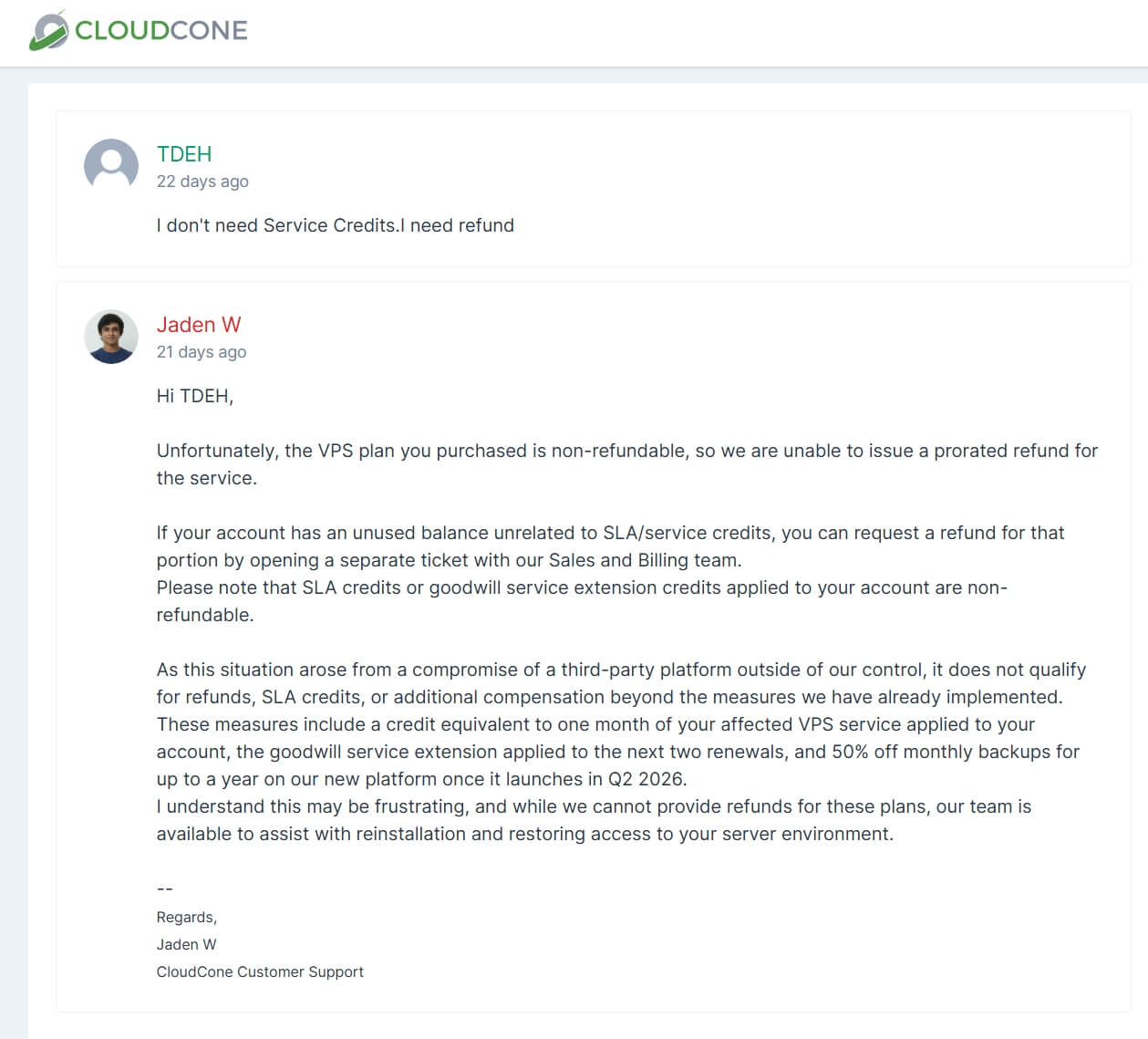This screenshot has width=1148, height=1039.
Task: Click the "Regards," signature line
Action: [187, 918]
